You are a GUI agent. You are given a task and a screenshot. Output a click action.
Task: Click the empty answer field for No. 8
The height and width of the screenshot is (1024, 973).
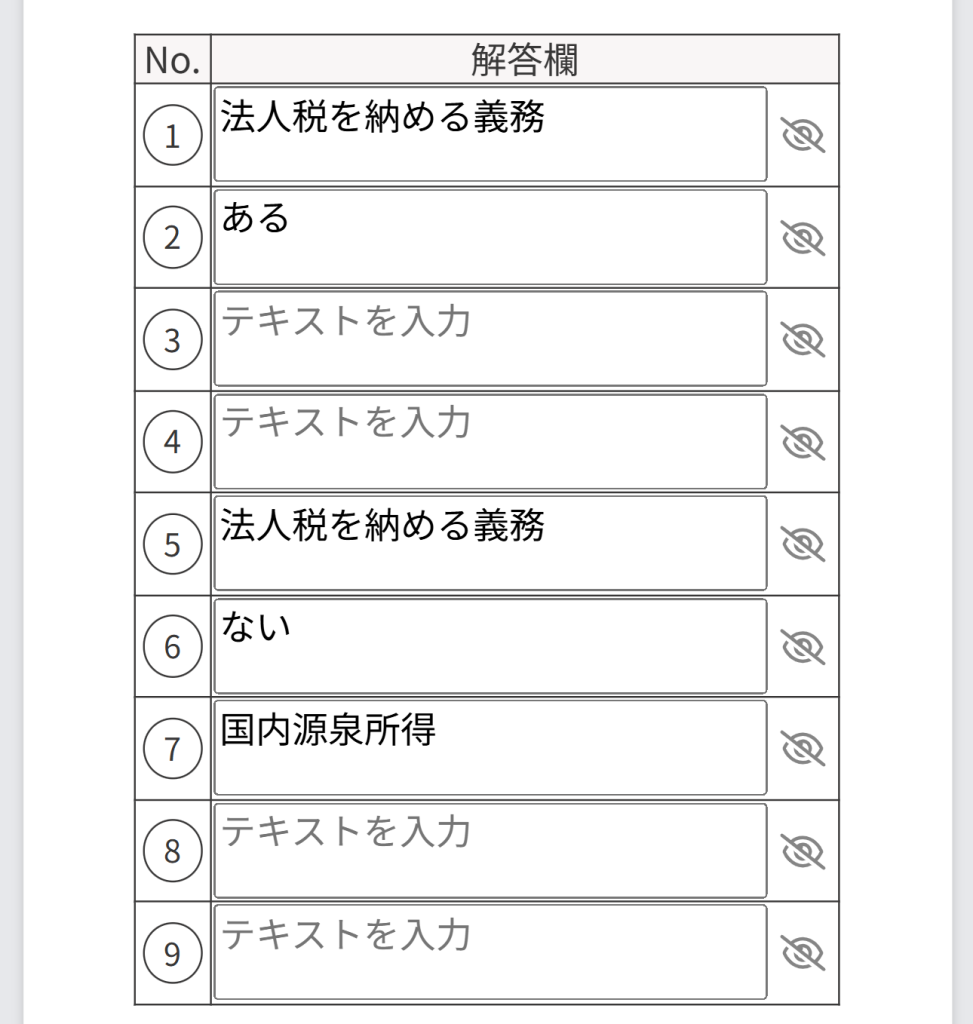point(490,850)
